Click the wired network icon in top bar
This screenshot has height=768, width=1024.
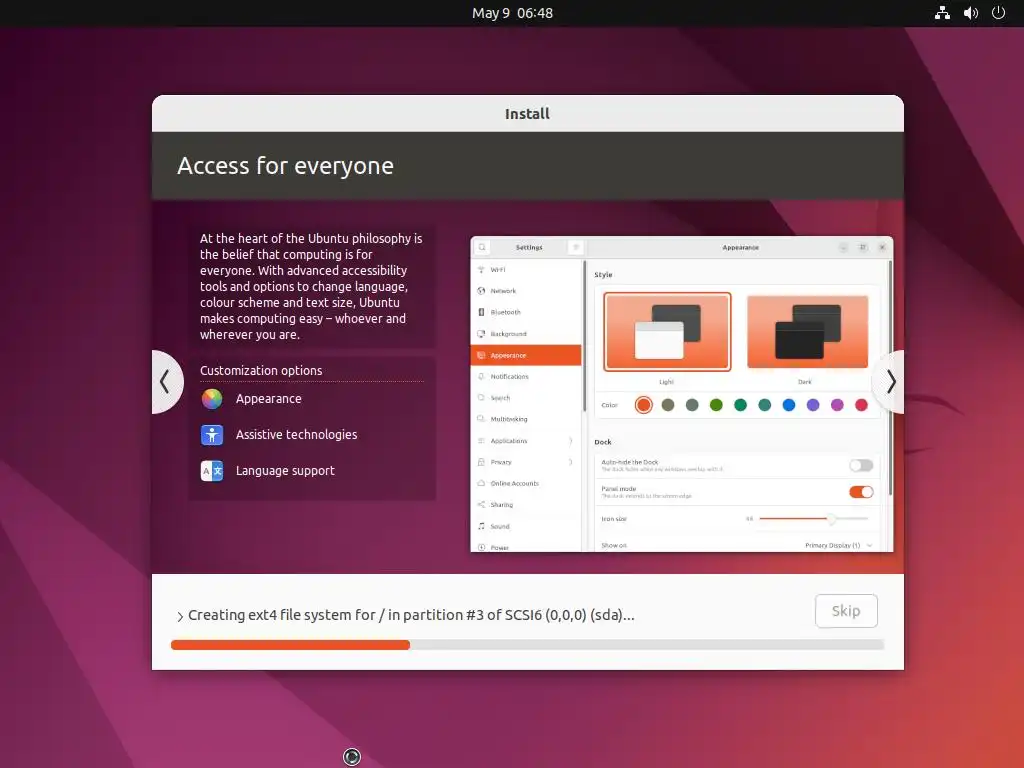tap(942, 13)
